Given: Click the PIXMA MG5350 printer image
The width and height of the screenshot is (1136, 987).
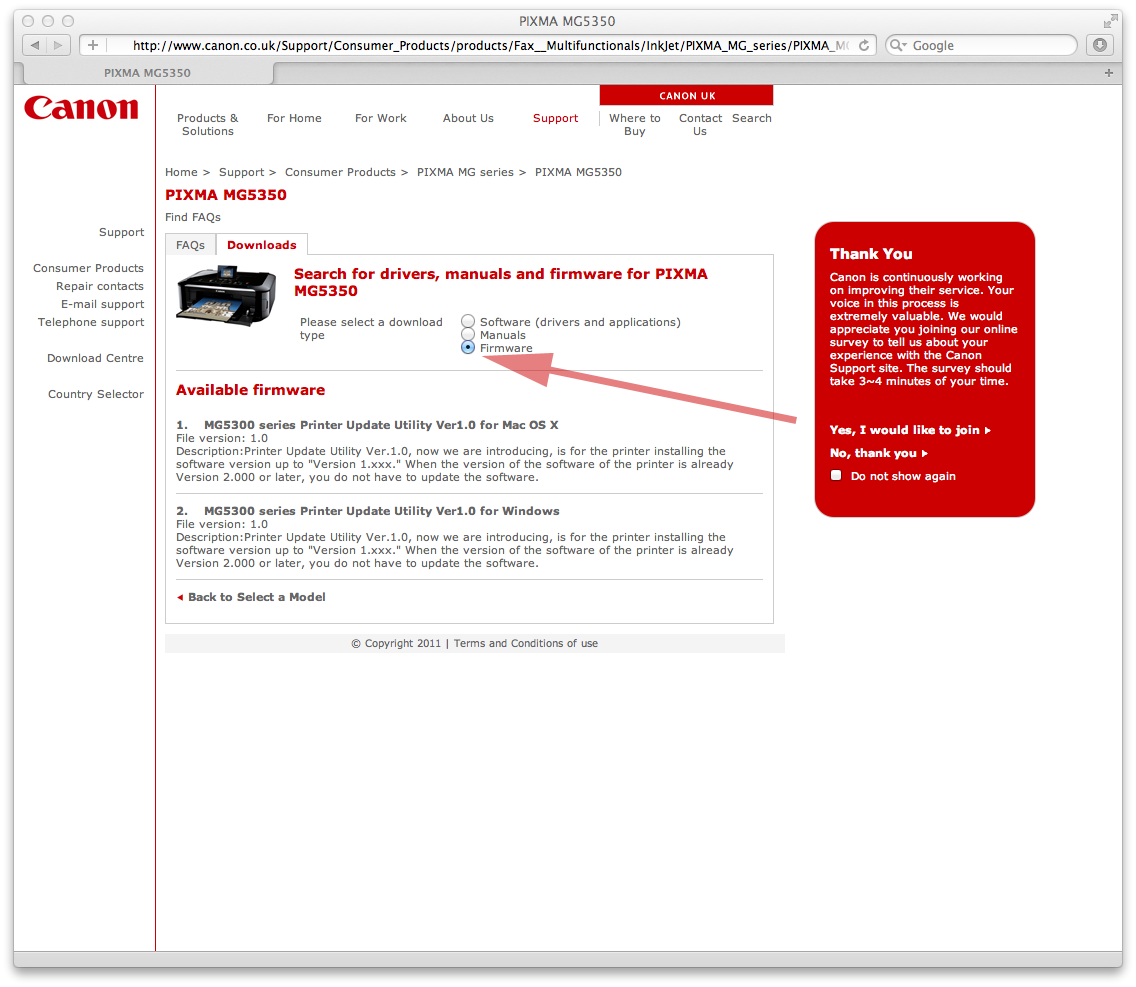Looking at the screenshot, I should click(x=226, y=296).
